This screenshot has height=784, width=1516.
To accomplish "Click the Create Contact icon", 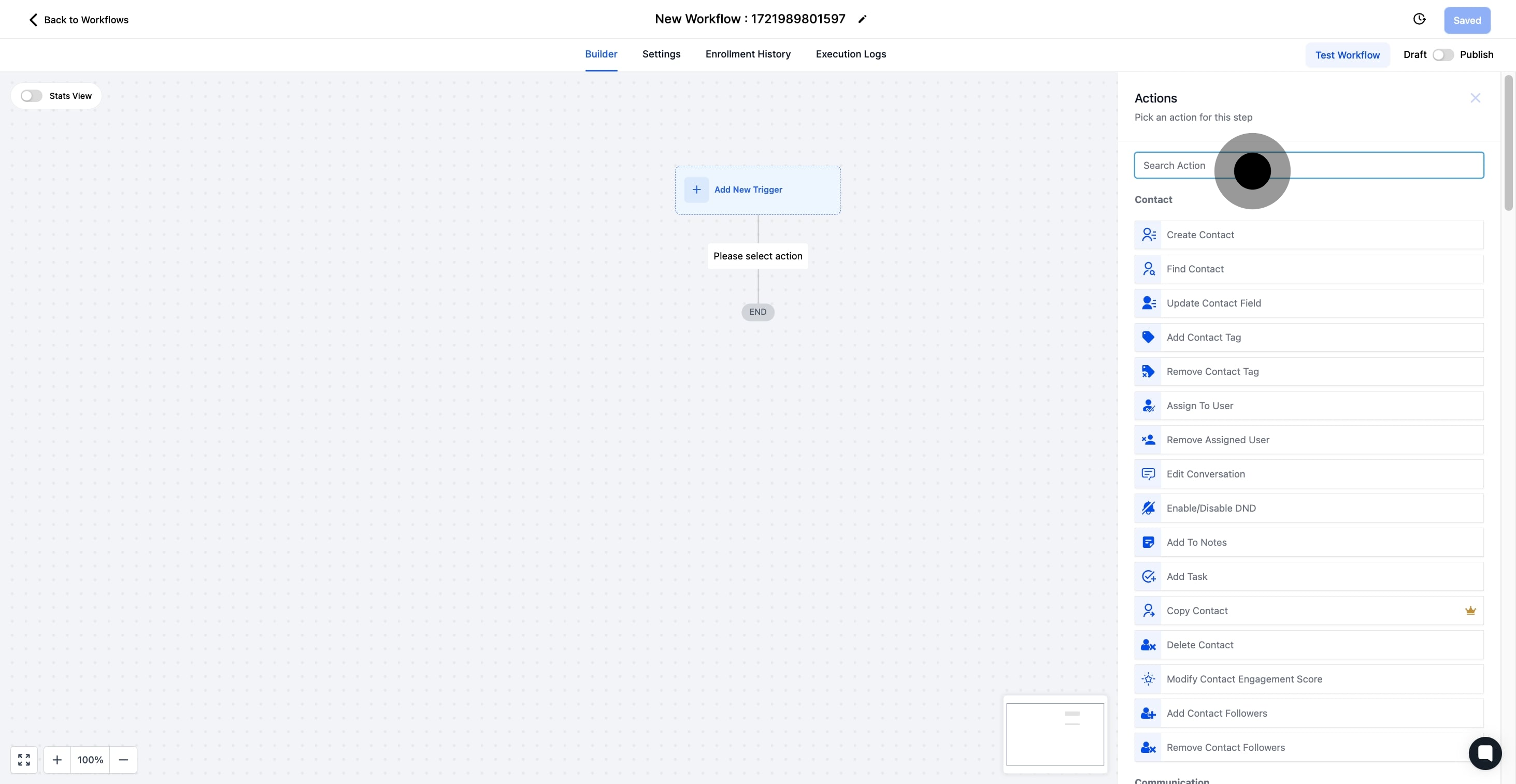I will point(1148,235).
